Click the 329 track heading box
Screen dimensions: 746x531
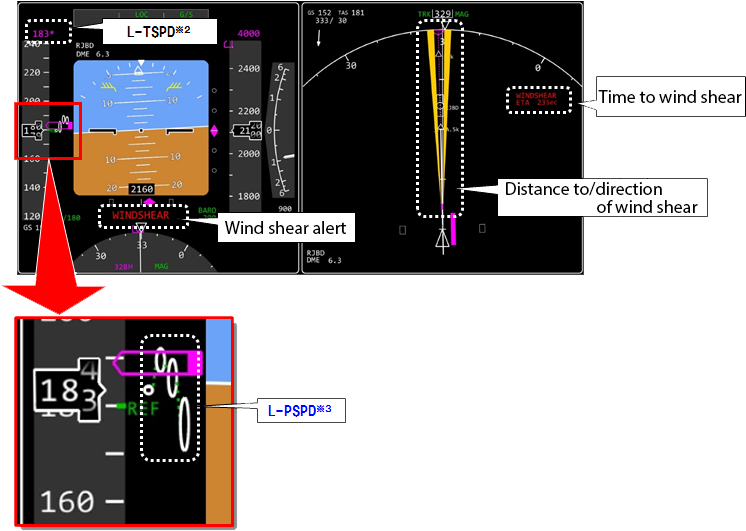(441, 15)
